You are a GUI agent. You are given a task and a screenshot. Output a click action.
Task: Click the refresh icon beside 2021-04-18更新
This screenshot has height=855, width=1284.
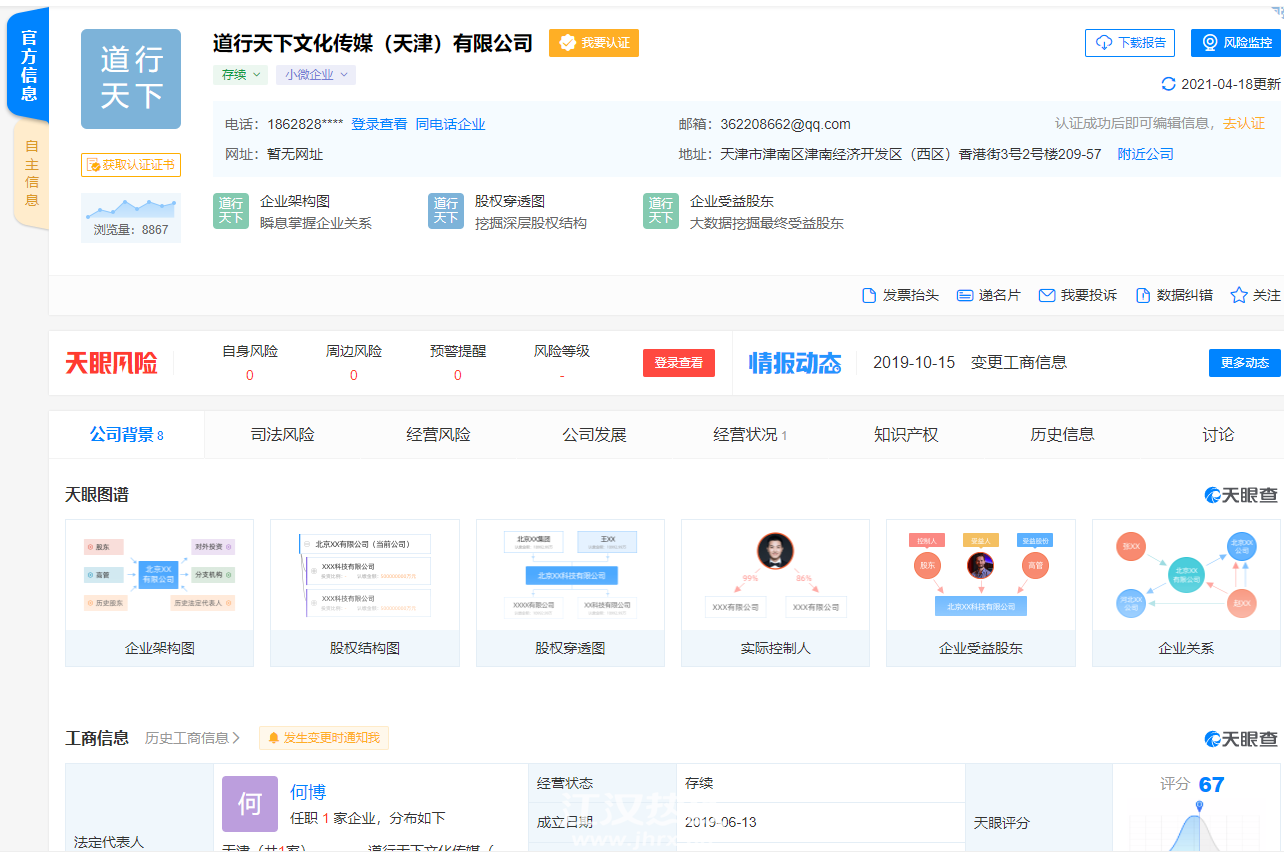tap(1168, 84)
